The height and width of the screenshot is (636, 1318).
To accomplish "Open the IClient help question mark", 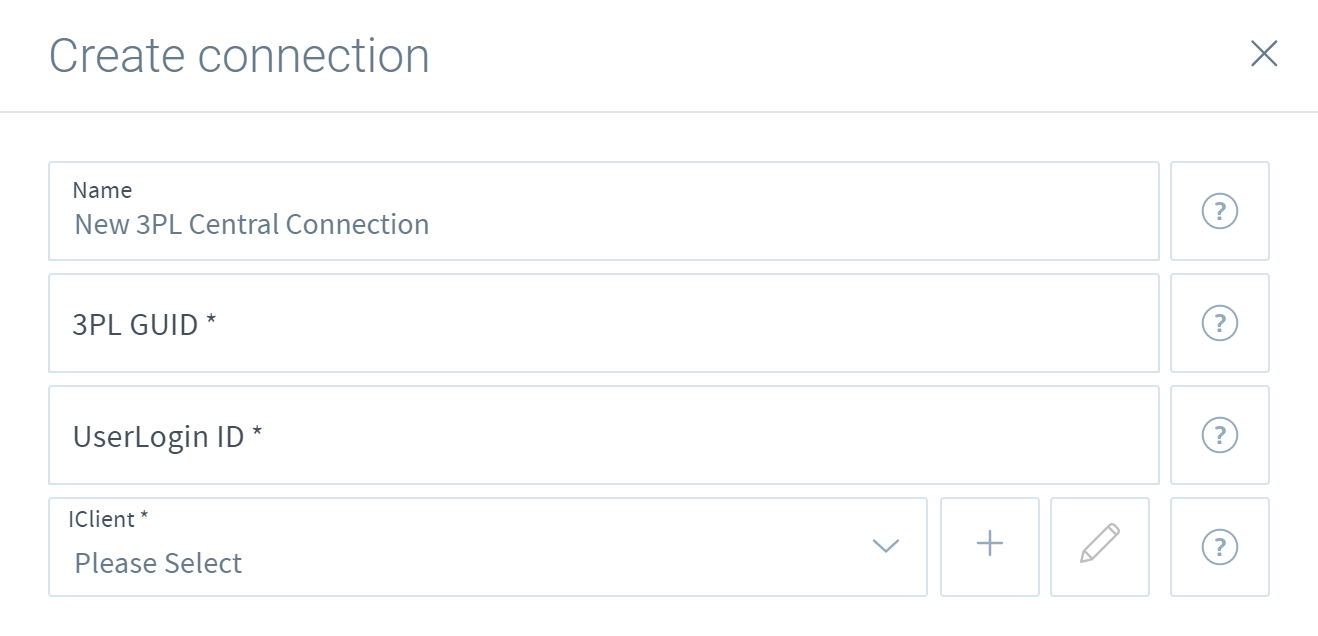I will (x=1220, y=547).
